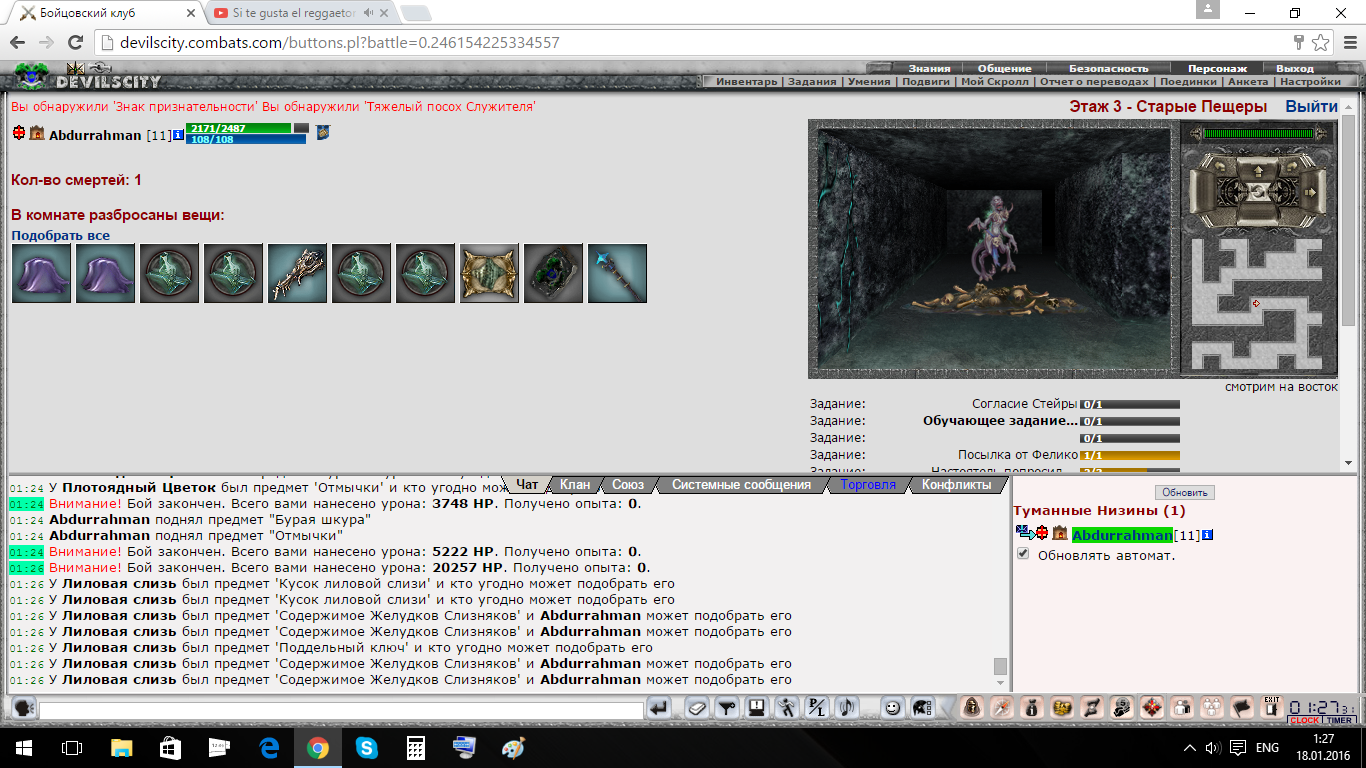Open Skype from the taskbar
1366x768 pixels.
(x=365, y=747)
